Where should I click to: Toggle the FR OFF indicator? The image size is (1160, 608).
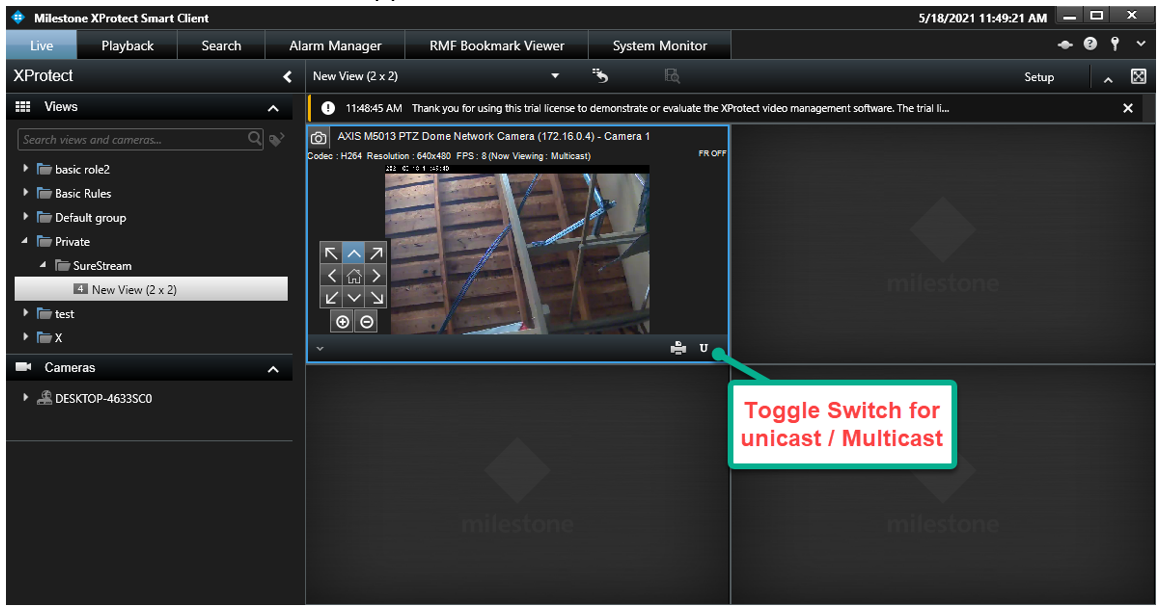[x=712, y=154]
